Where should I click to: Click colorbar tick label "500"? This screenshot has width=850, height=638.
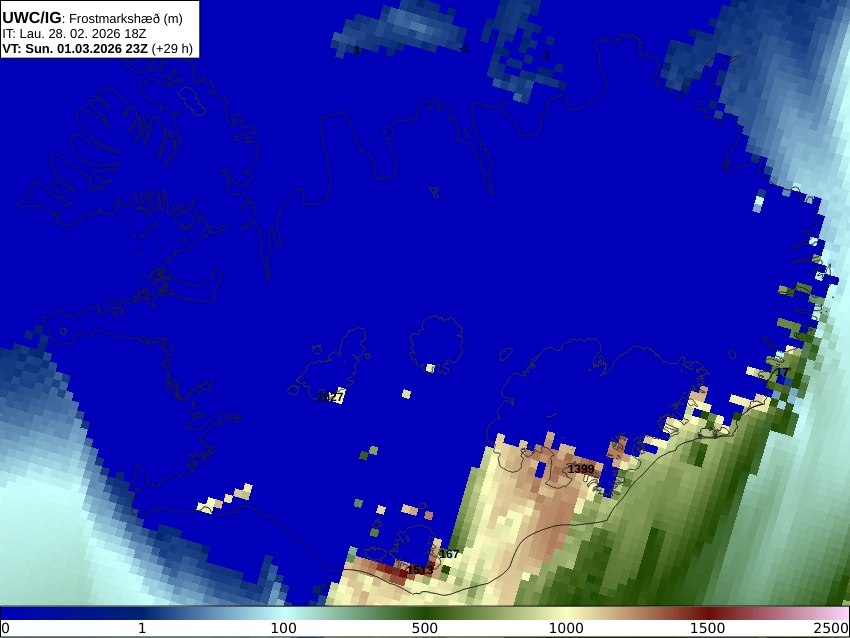tap(424, 629)
